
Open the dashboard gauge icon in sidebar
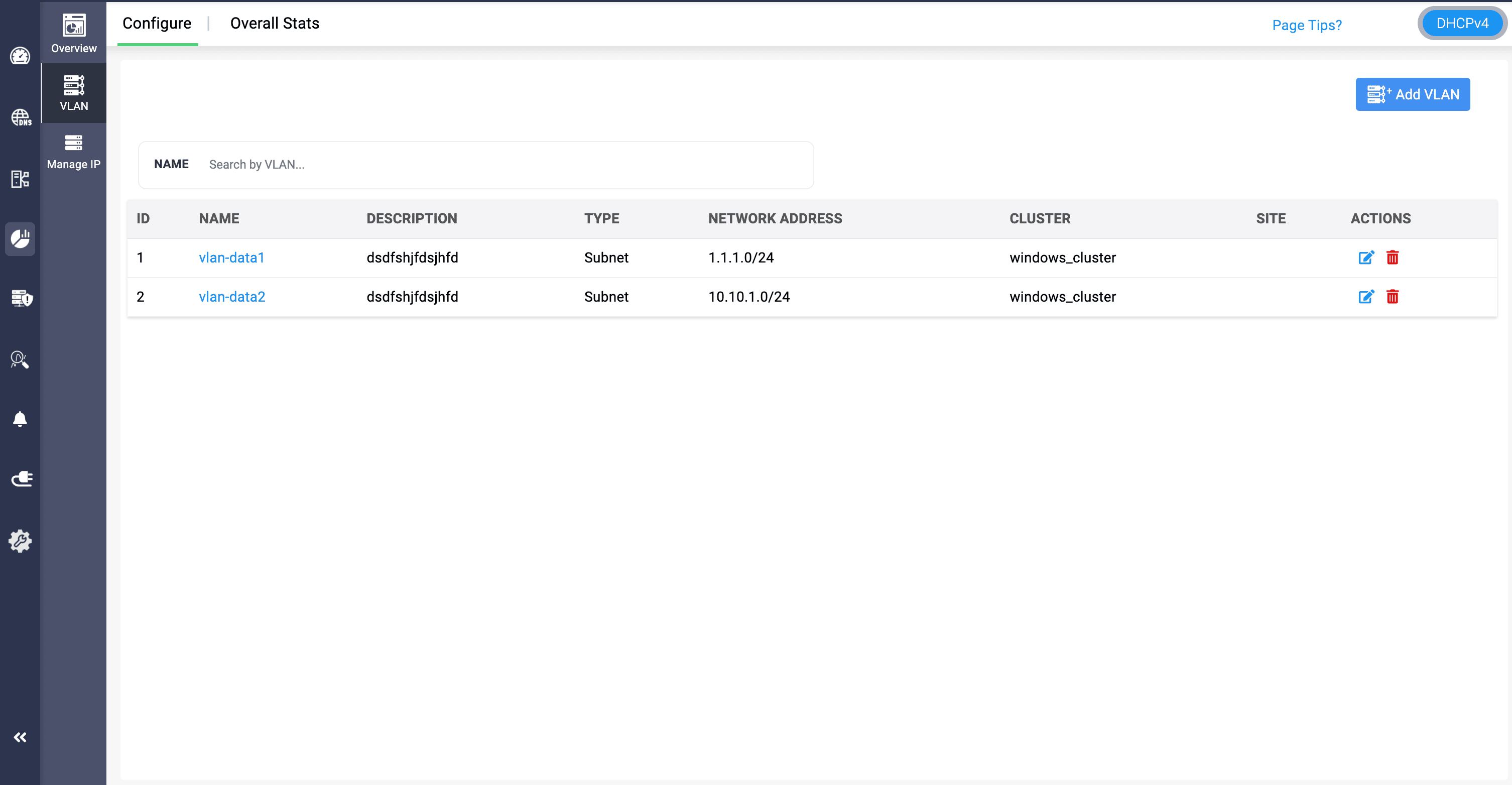tap(20, 56)
